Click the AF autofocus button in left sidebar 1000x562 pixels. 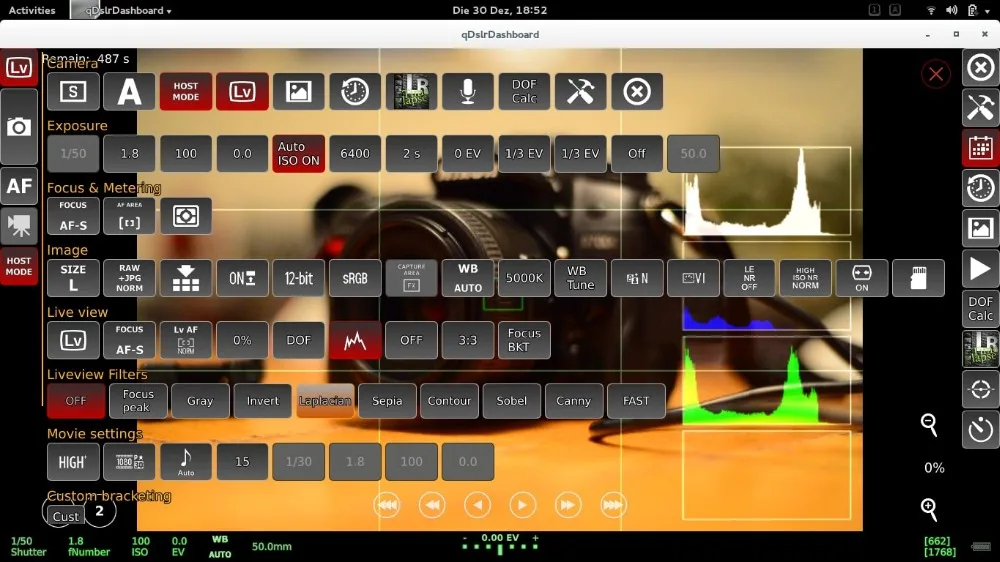click(x=19, y=186)
